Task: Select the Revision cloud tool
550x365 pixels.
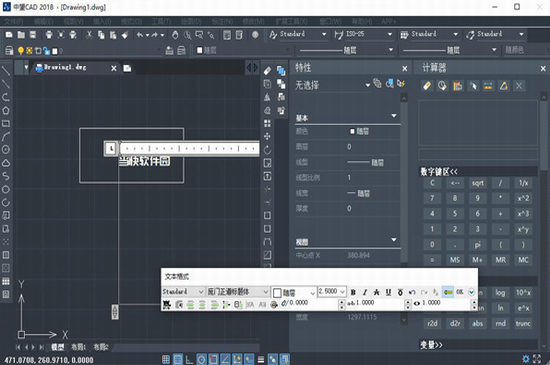Action: point(6,163)
